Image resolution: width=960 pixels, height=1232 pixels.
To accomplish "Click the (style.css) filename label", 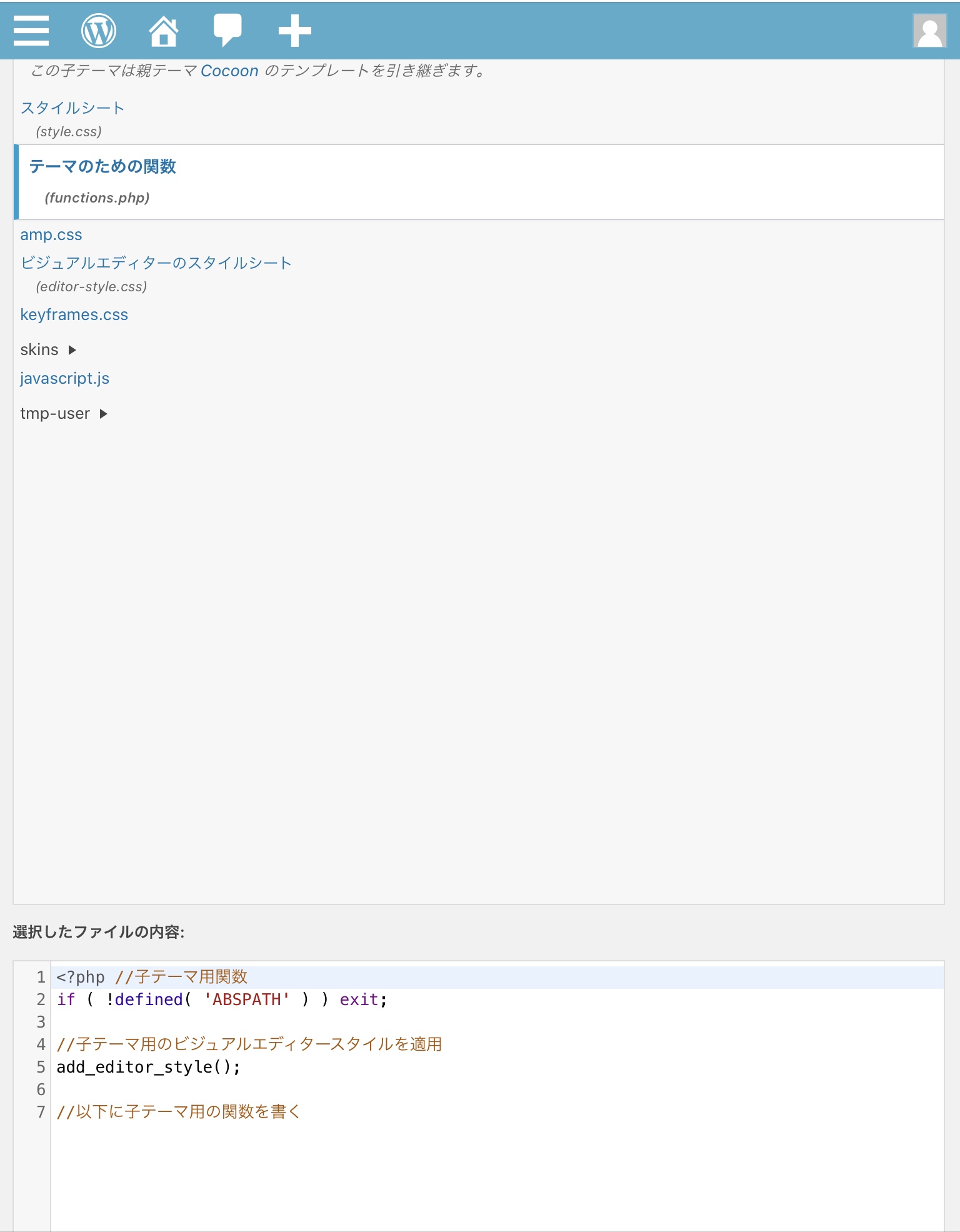I will click(69, 132).
